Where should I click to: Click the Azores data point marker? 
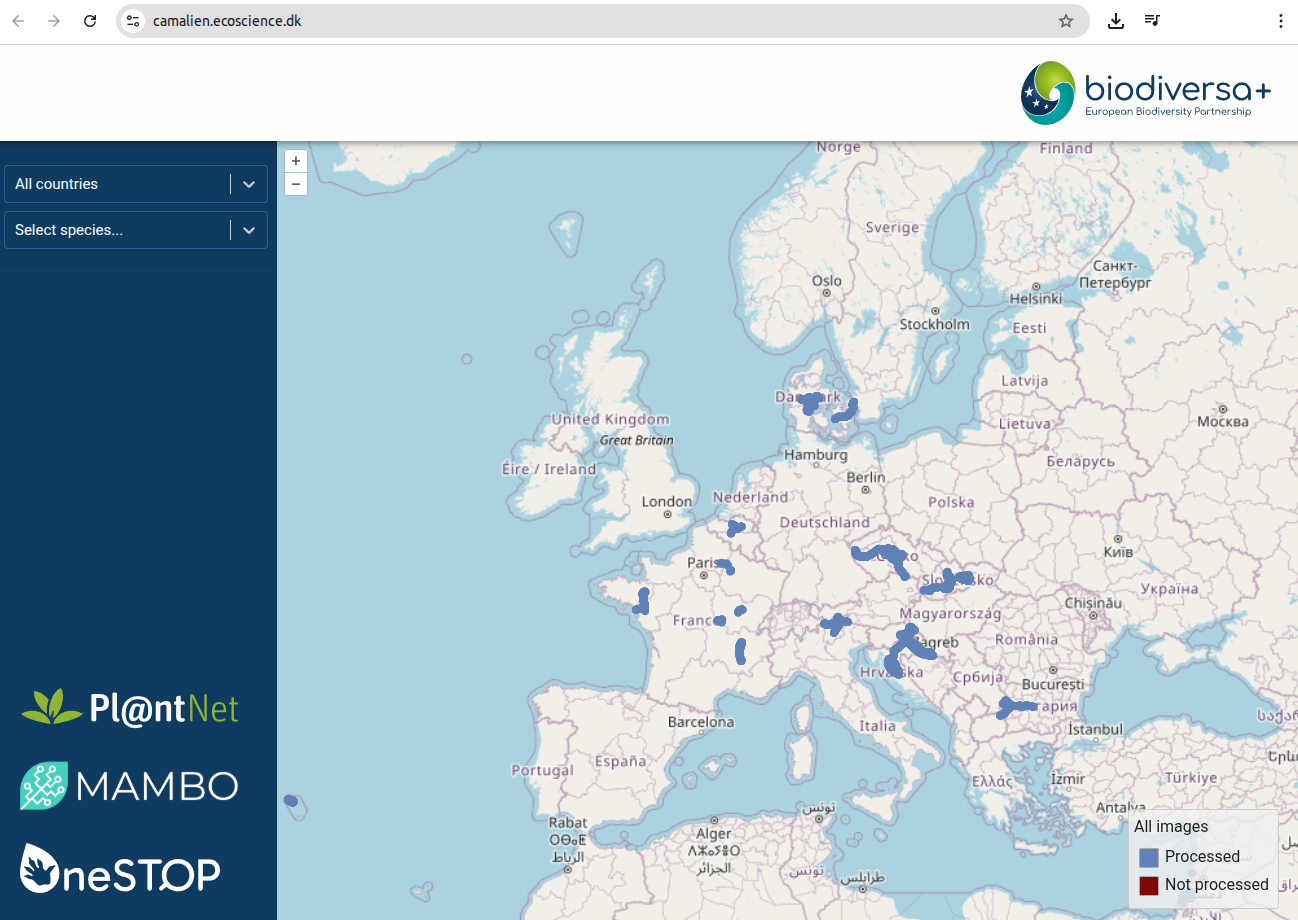pyautogui.click(x=291, y=800)
